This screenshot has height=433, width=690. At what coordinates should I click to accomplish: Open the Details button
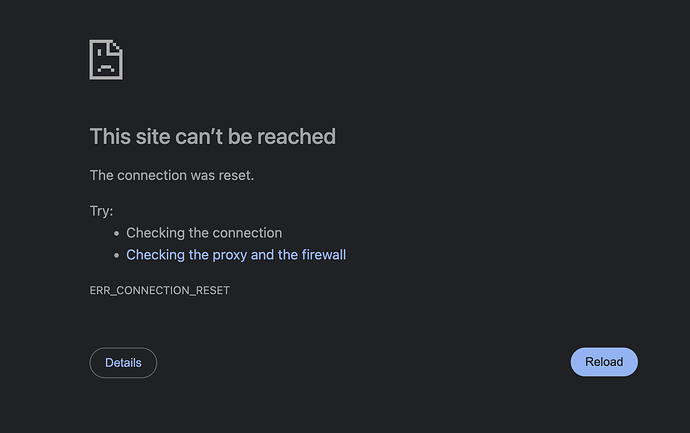tap(123, 362)
